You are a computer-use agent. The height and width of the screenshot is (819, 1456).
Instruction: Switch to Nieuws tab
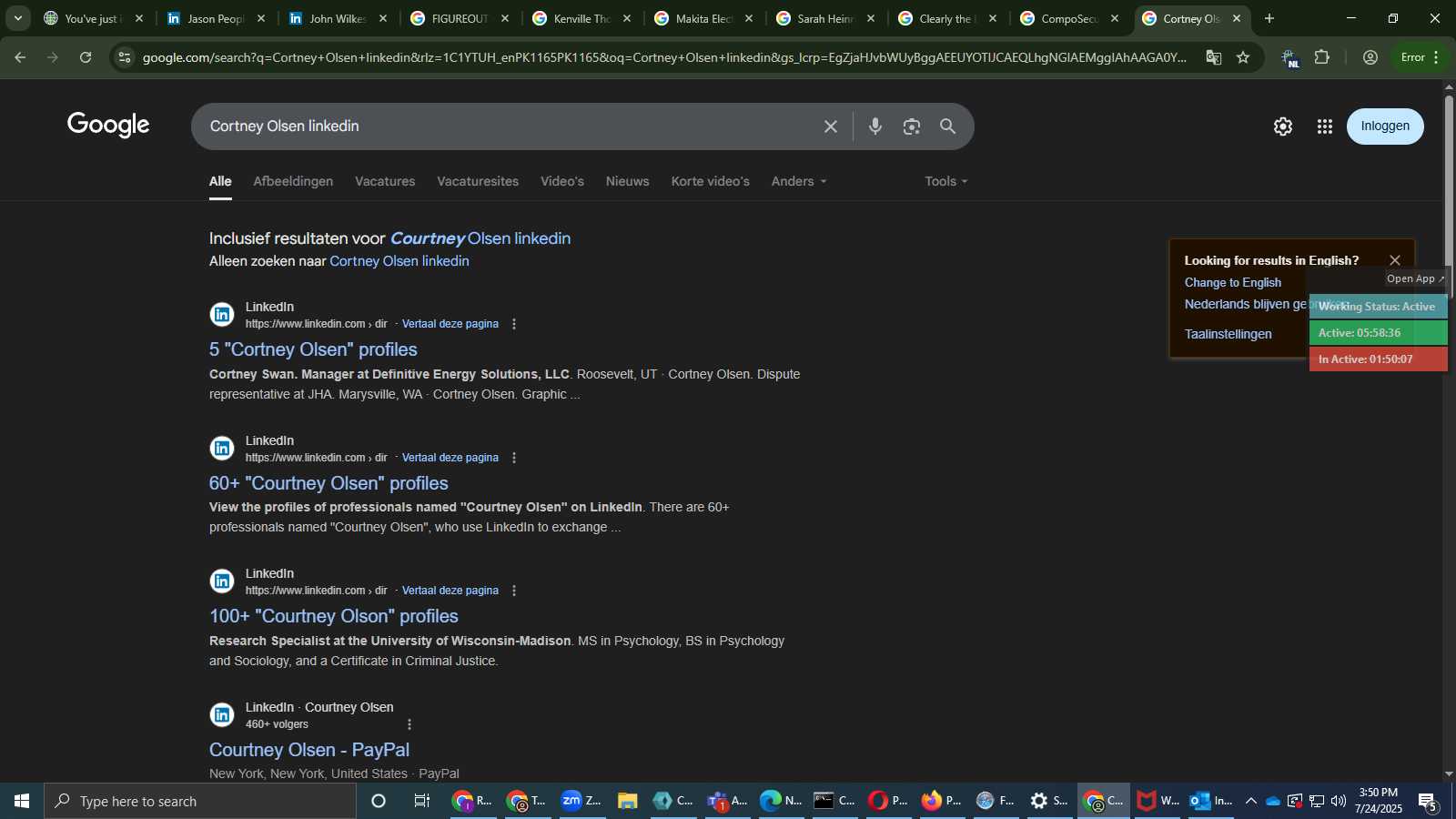[628, 181]
